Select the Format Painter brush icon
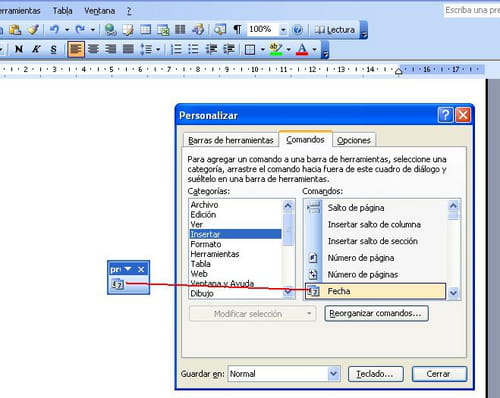The image size is (500, 398). click(x=33, y=30)
